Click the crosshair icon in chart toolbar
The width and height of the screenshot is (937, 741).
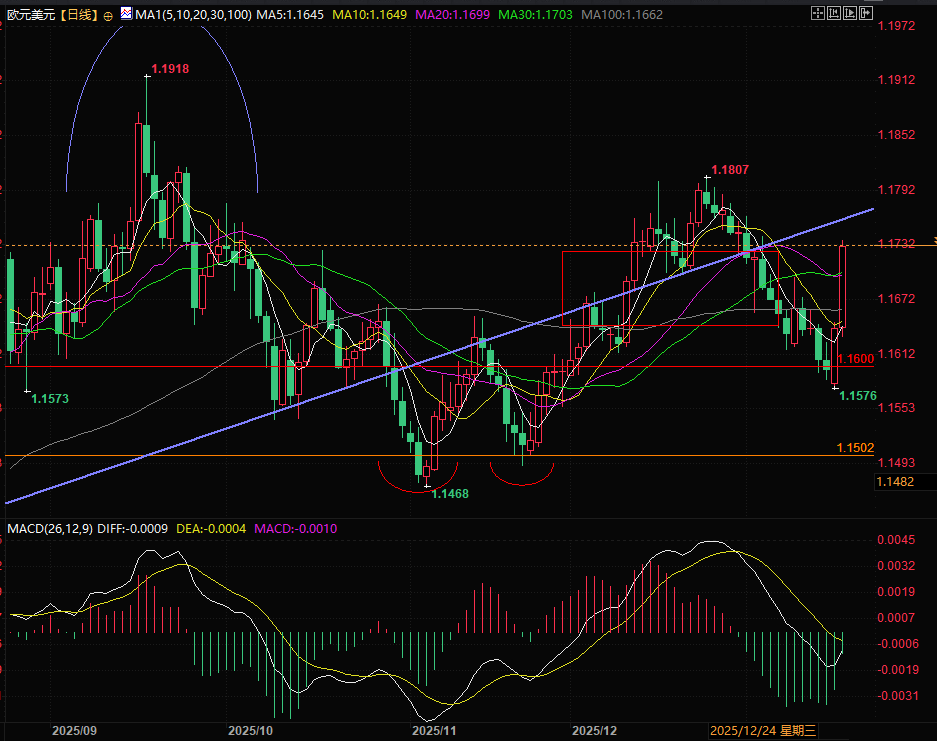(x=818, y=15)
